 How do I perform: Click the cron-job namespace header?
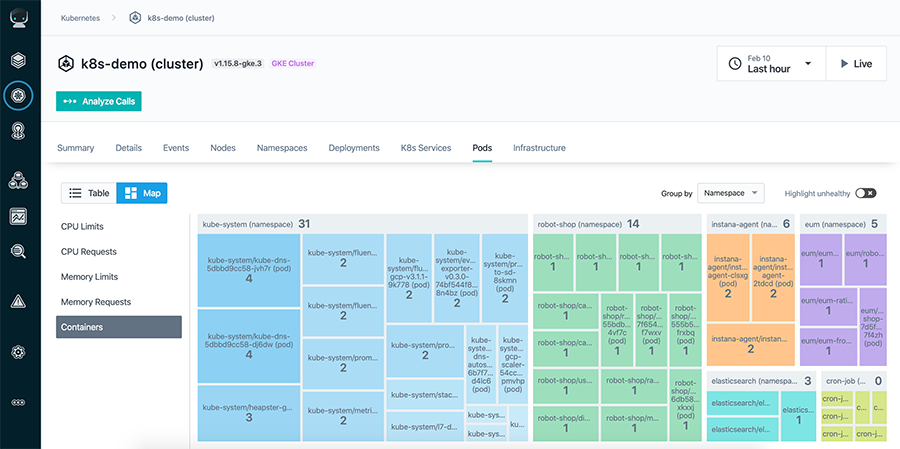(x=854, y=381)
